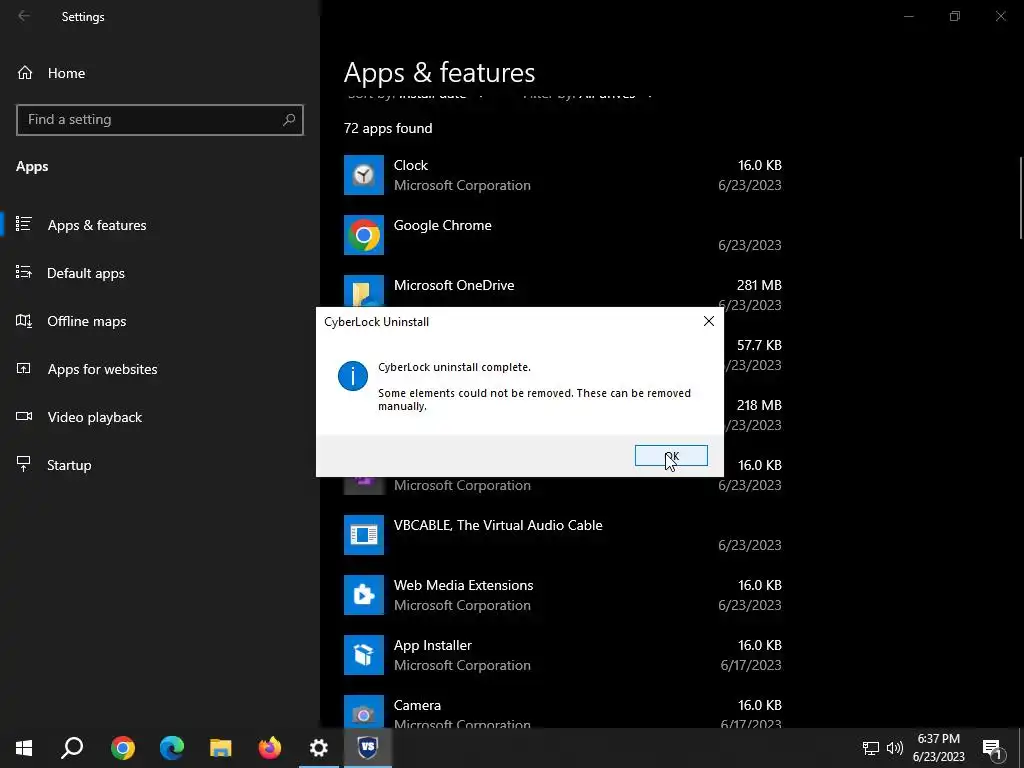
Task: Click the Google Chrome app icon in list
Action: pos(364,235)
